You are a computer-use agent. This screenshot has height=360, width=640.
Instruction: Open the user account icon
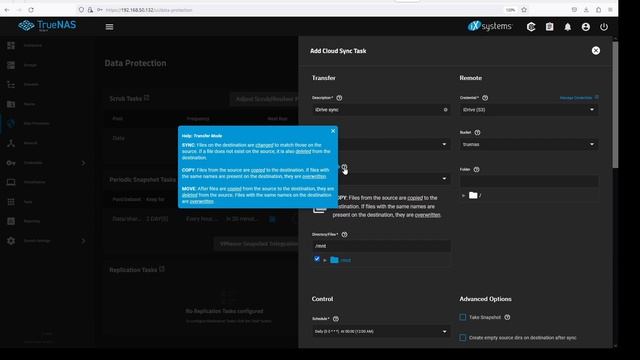tap(586, 27)
